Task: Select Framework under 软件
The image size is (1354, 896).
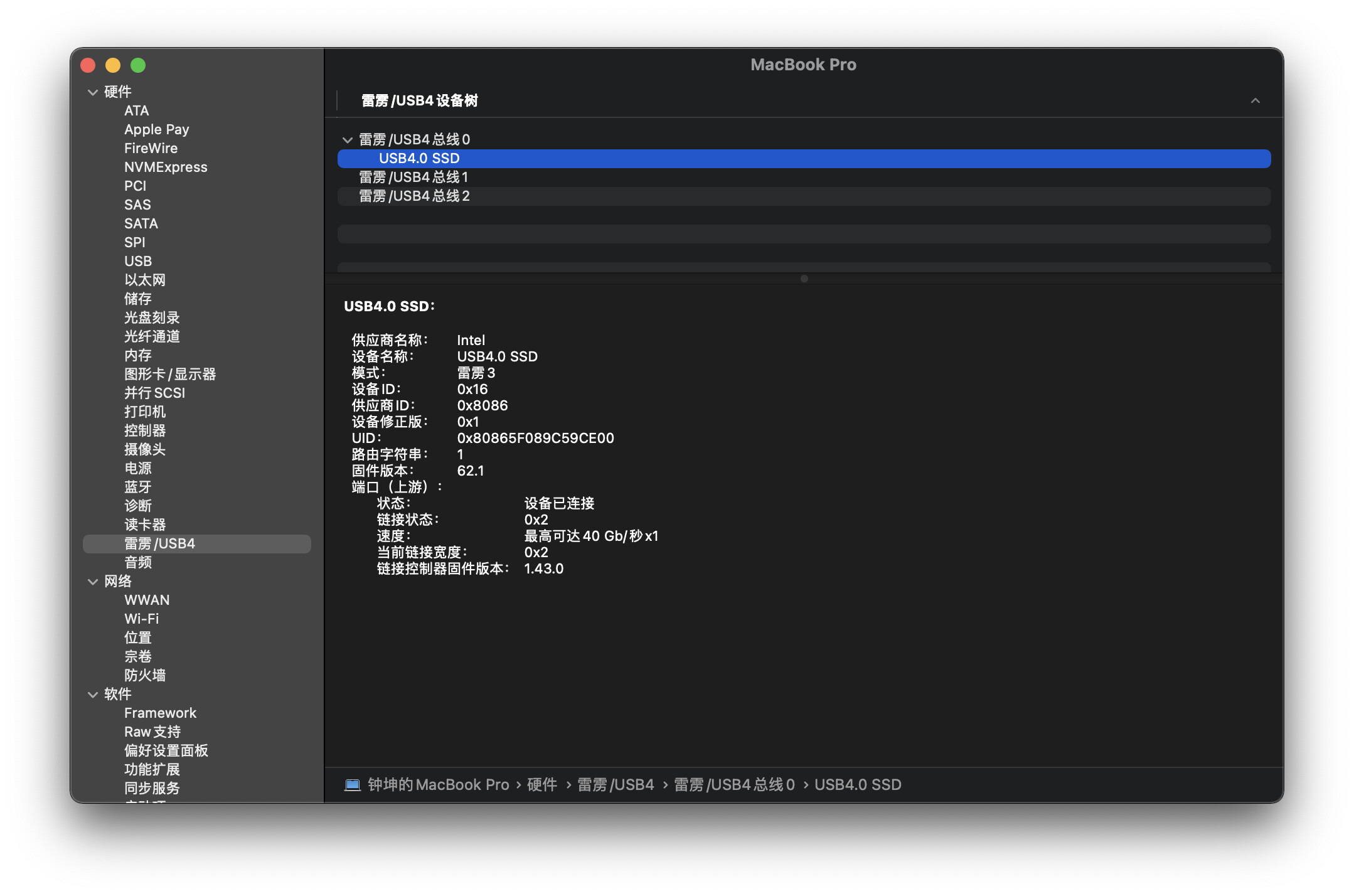Action: [160, 713]
